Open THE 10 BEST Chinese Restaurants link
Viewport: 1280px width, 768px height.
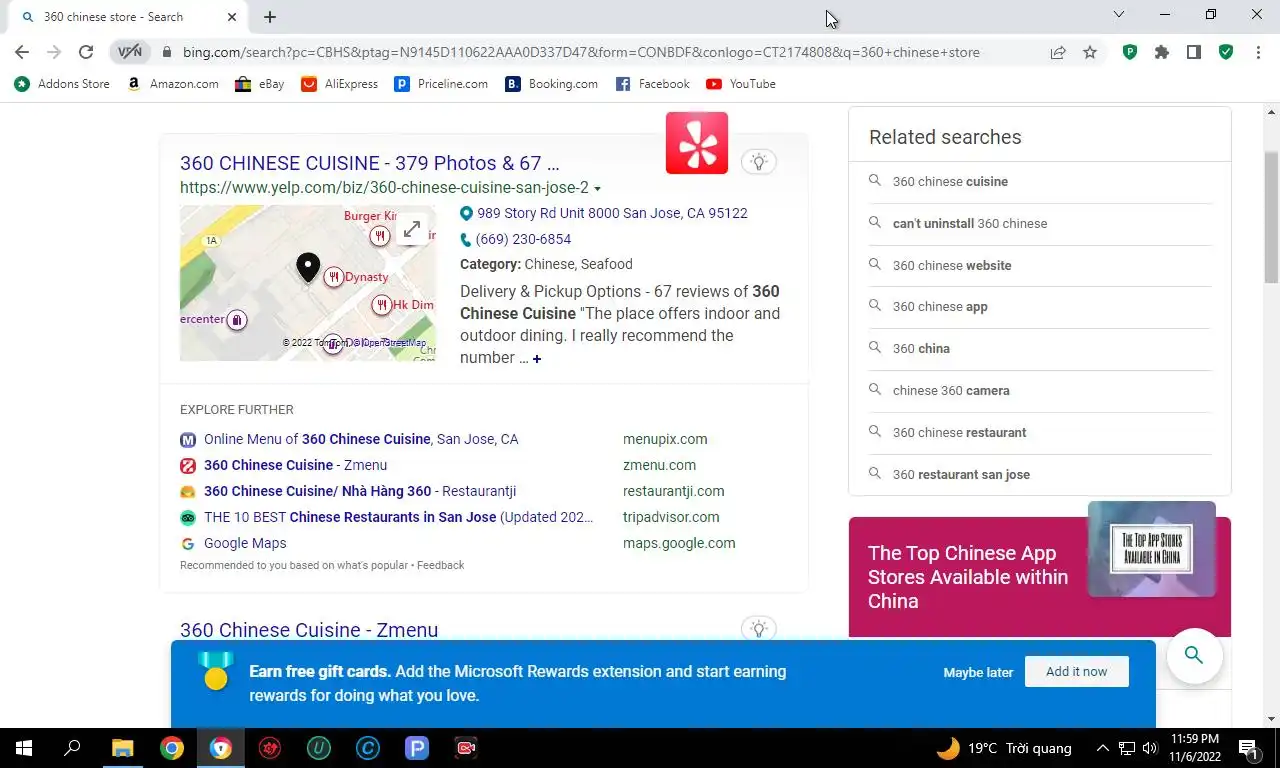(x=398, y=517)
